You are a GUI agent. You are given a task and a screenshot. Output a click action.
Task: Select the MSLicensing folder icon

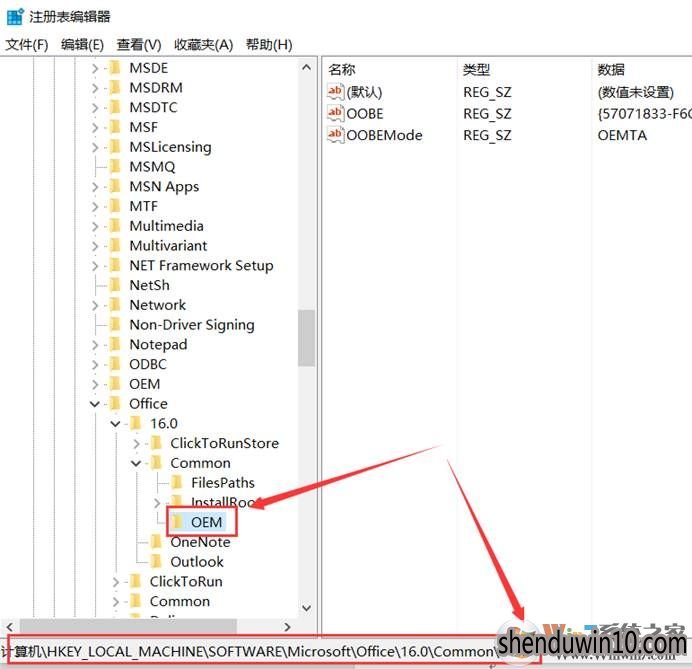pos(115,147)
